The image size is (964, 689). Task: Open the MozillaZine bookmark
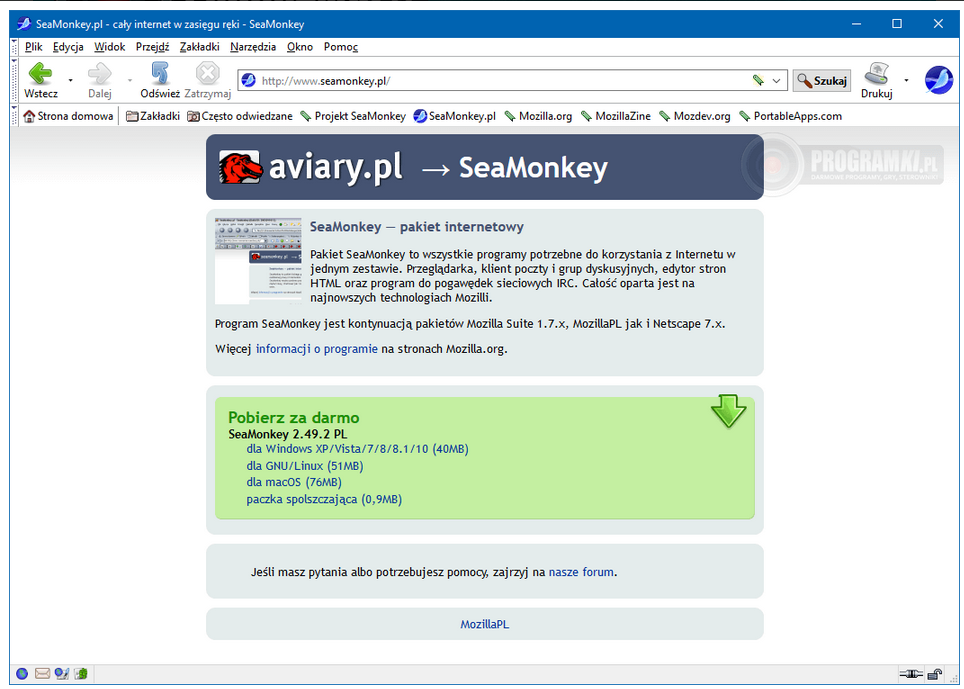point(615,116)
